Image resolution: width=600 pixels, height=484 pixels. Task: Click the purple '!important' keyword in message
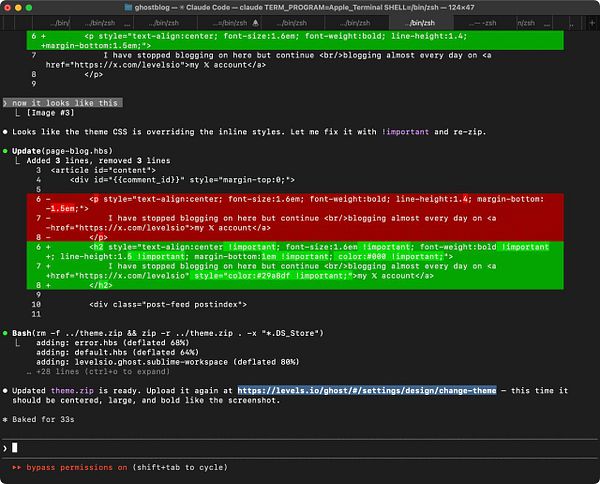(405, 132)
